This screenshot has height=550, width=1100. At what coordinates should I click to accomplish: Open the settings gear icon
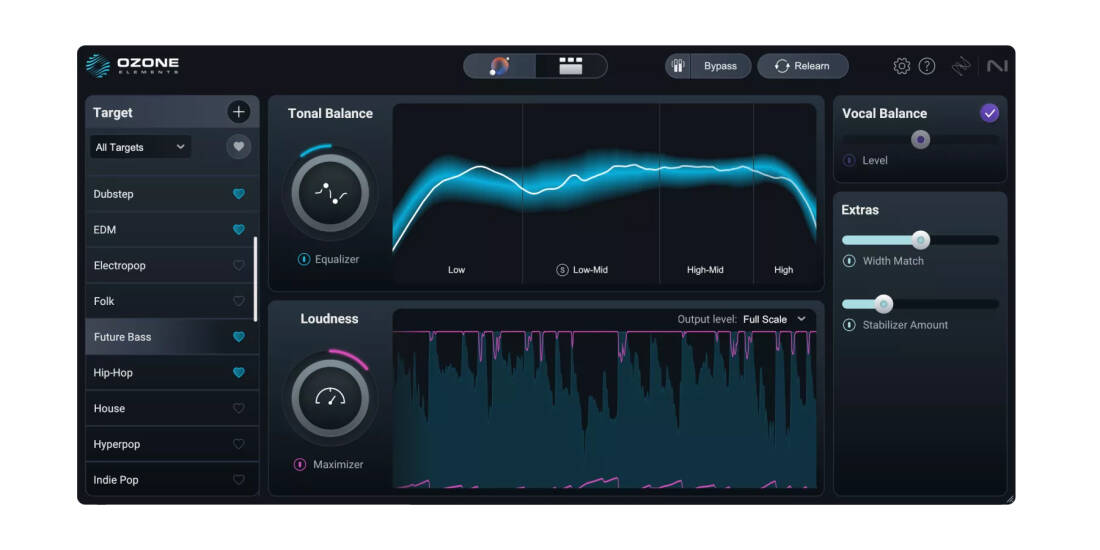[x=901, y=66]
